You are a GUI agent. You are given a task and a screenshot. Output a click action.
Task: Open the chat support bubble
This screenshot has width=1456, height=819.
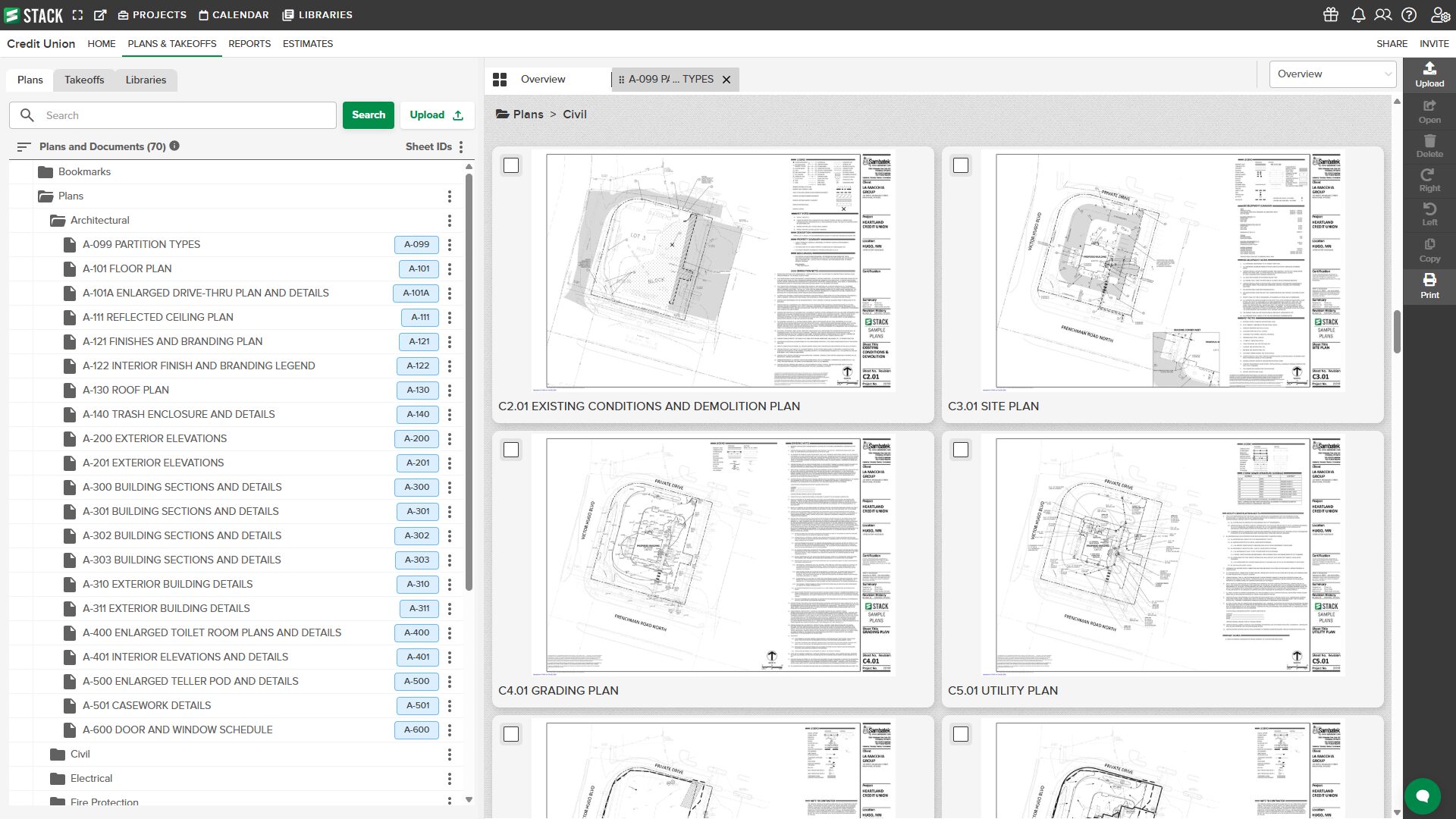[1422, 795]
